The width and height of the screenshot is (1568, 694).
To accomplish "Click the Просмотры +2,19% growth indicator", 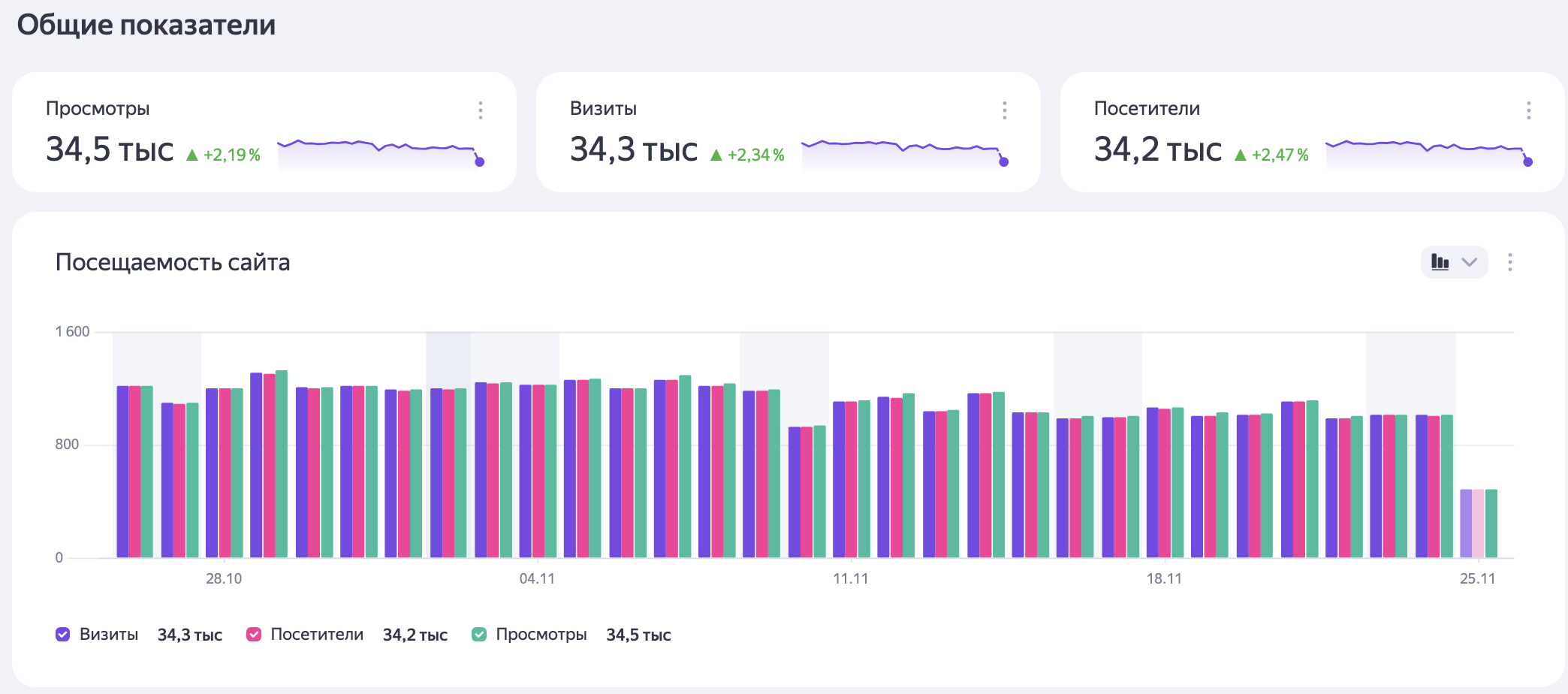I will click(x=223, y=155).
